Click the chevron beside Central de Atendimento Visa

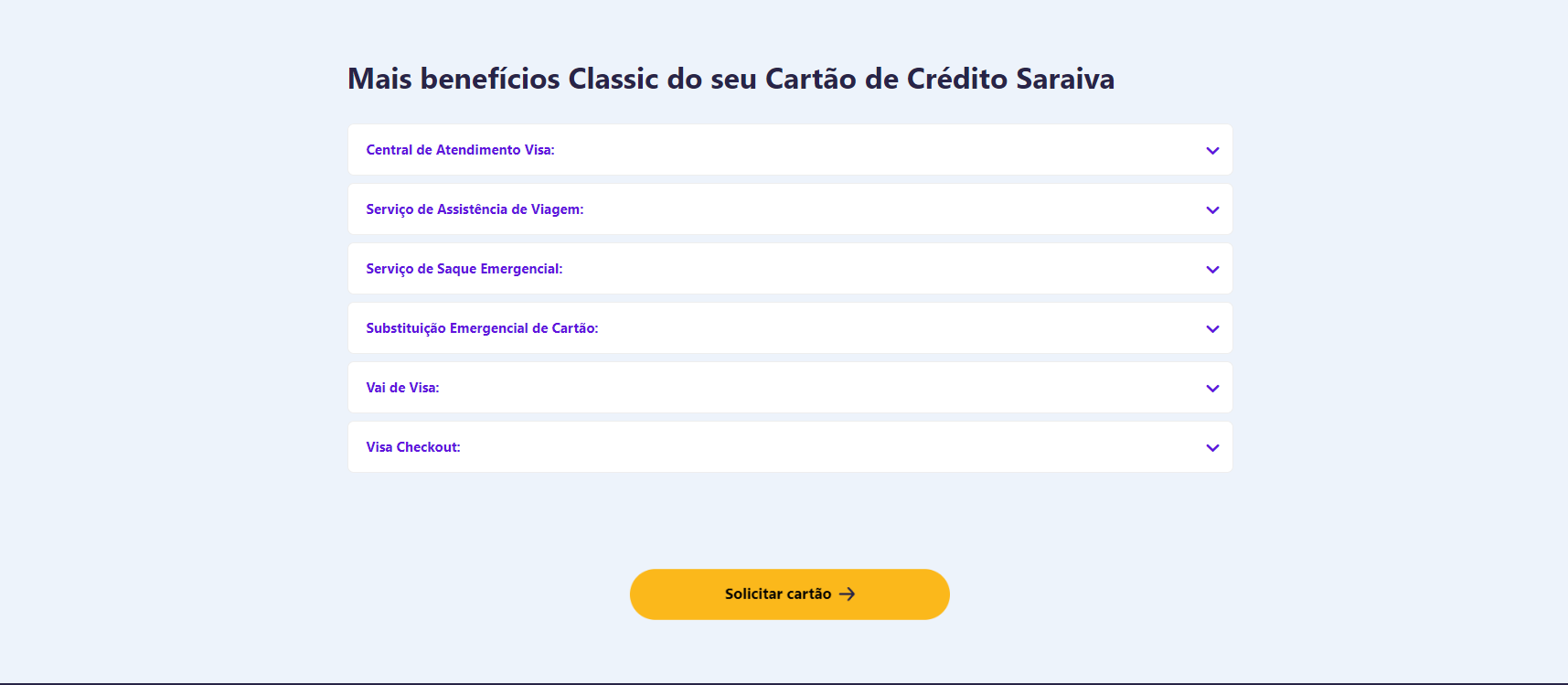pyautogui.click(x=1212, y=151)
